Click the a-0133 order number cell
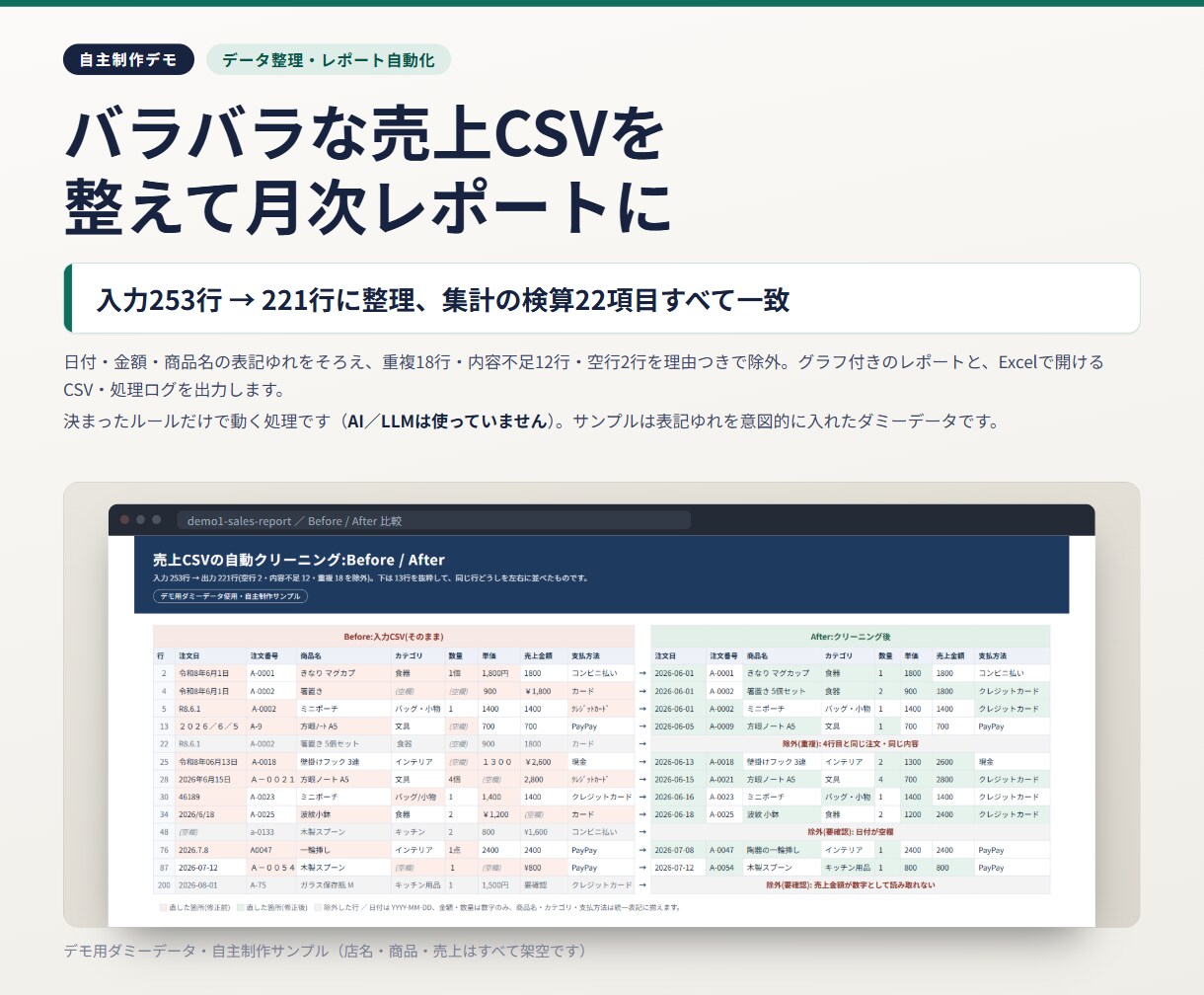The width and height of the screenshot is (1204, 995). click(x=270, y=832)
